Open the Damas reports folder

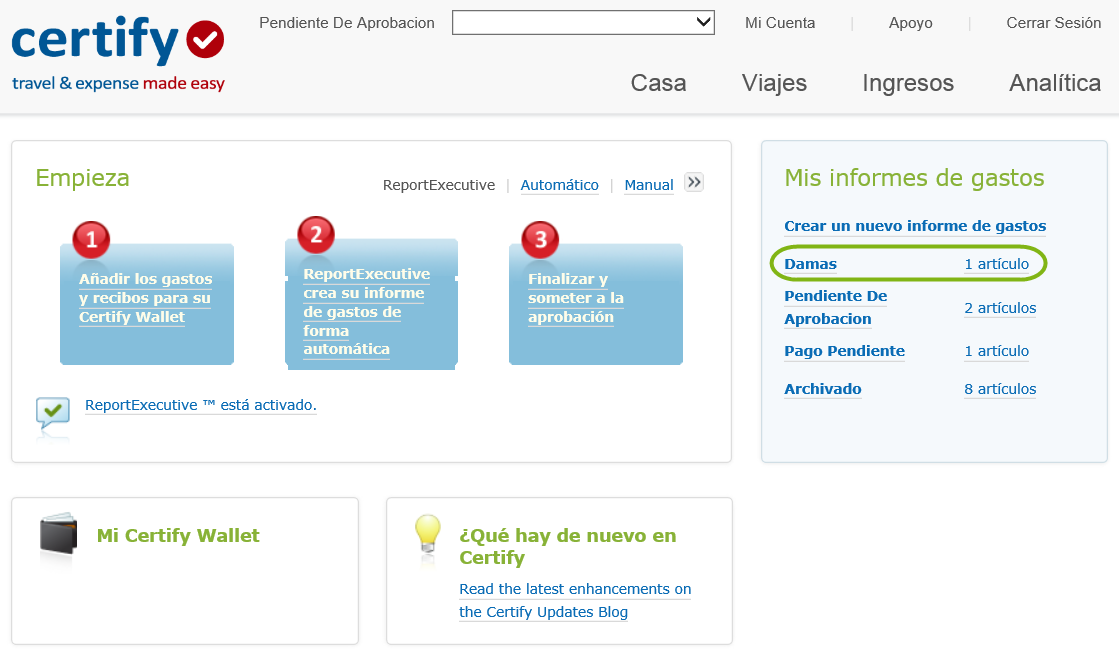point(810,263)
